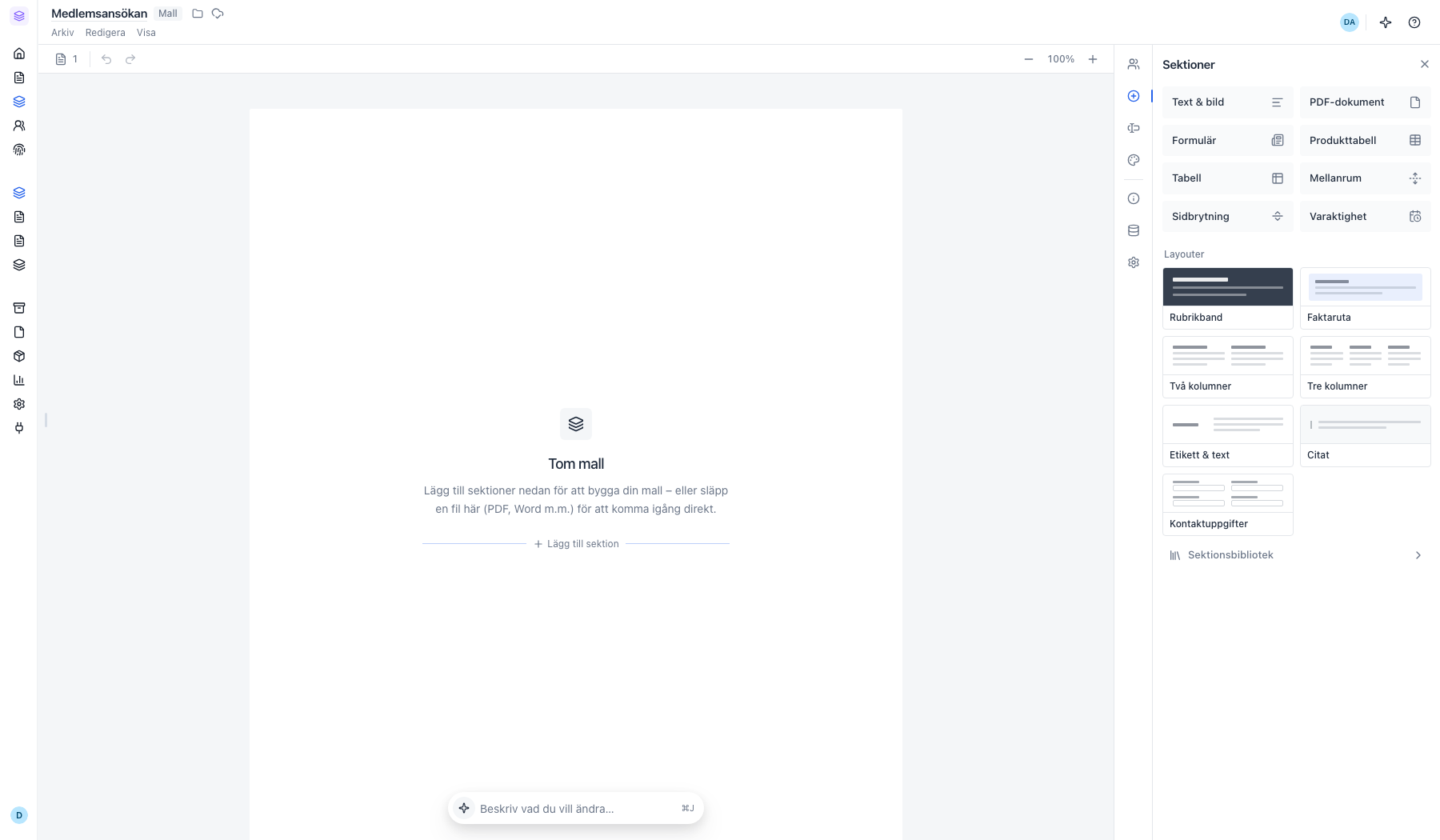The width and height of the screenshot is (1440, 840).
Task: Select the Två kolumner layout
Action: tap(1228, 367)
